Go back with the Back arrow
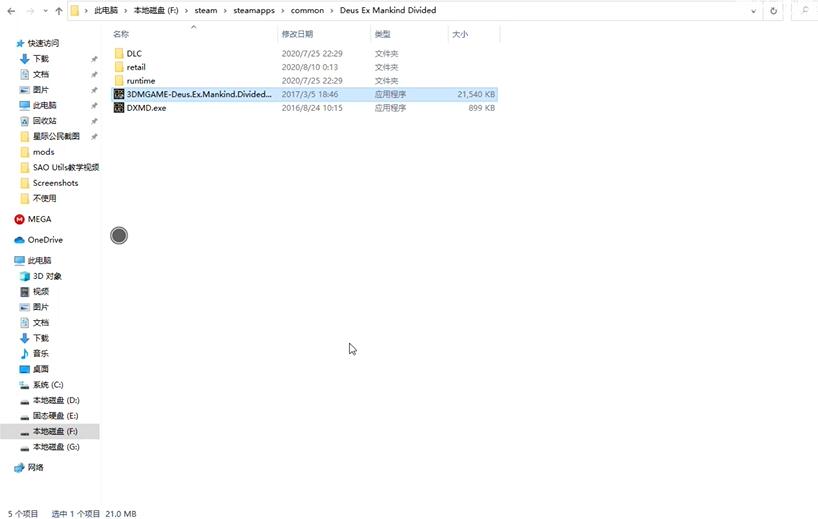The image size is (818, 519). (11, 10)
